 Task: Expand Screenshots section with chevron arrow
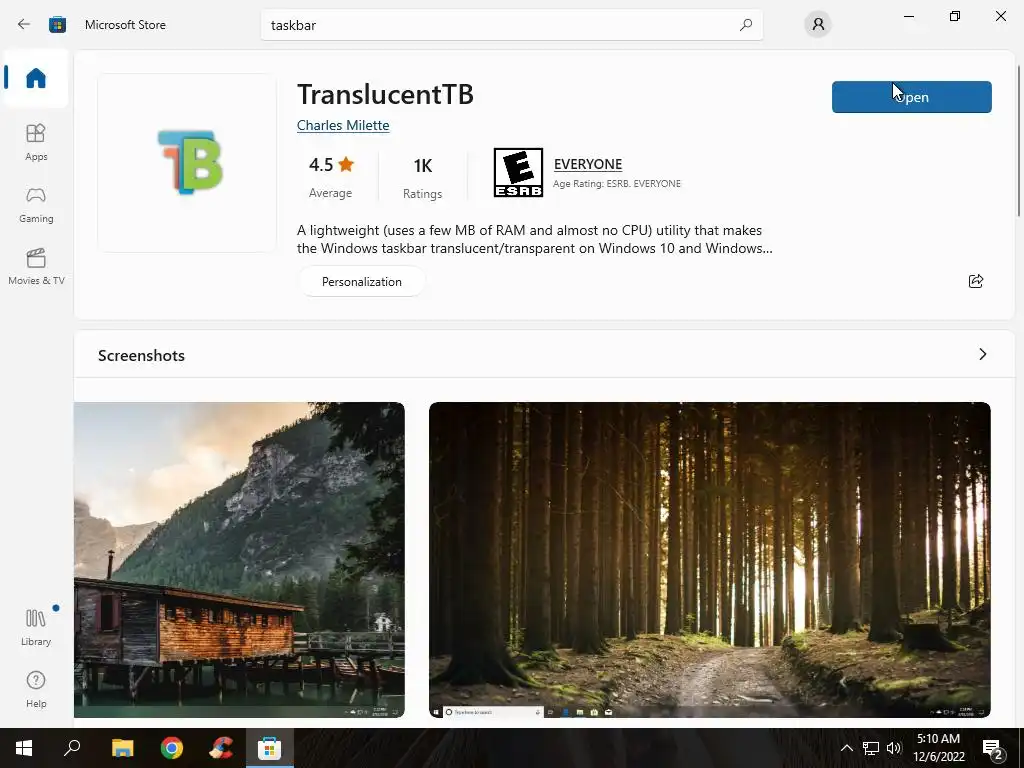pos(982,354)
